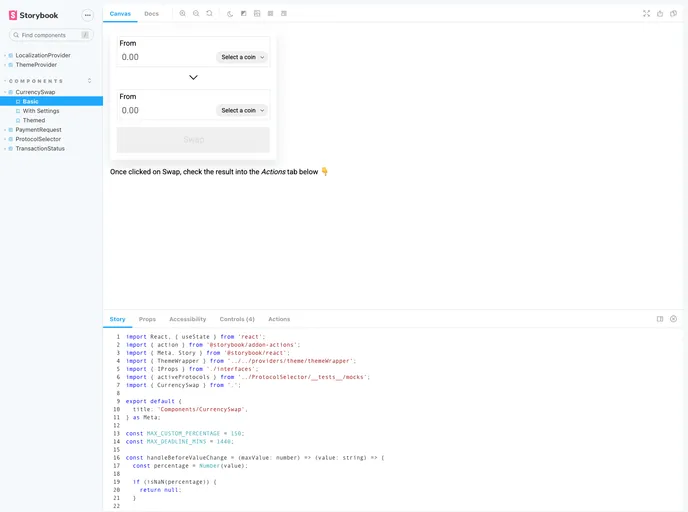
Task: Expand the PaymentRequest component
Action: pyautogui.click(x=38, y=130)
